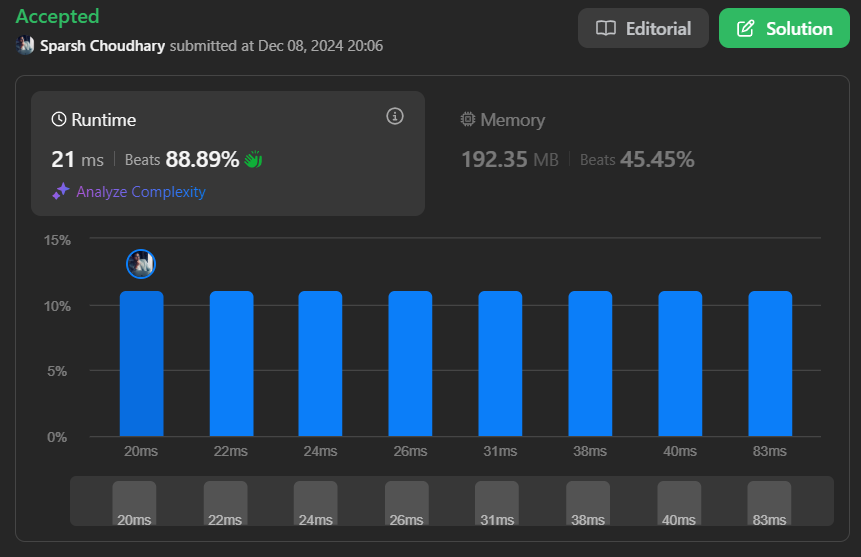The height and width of the screenshot is (557, 861).
Task: Click the book icon in Editorial button
Action: coord(605,28)
